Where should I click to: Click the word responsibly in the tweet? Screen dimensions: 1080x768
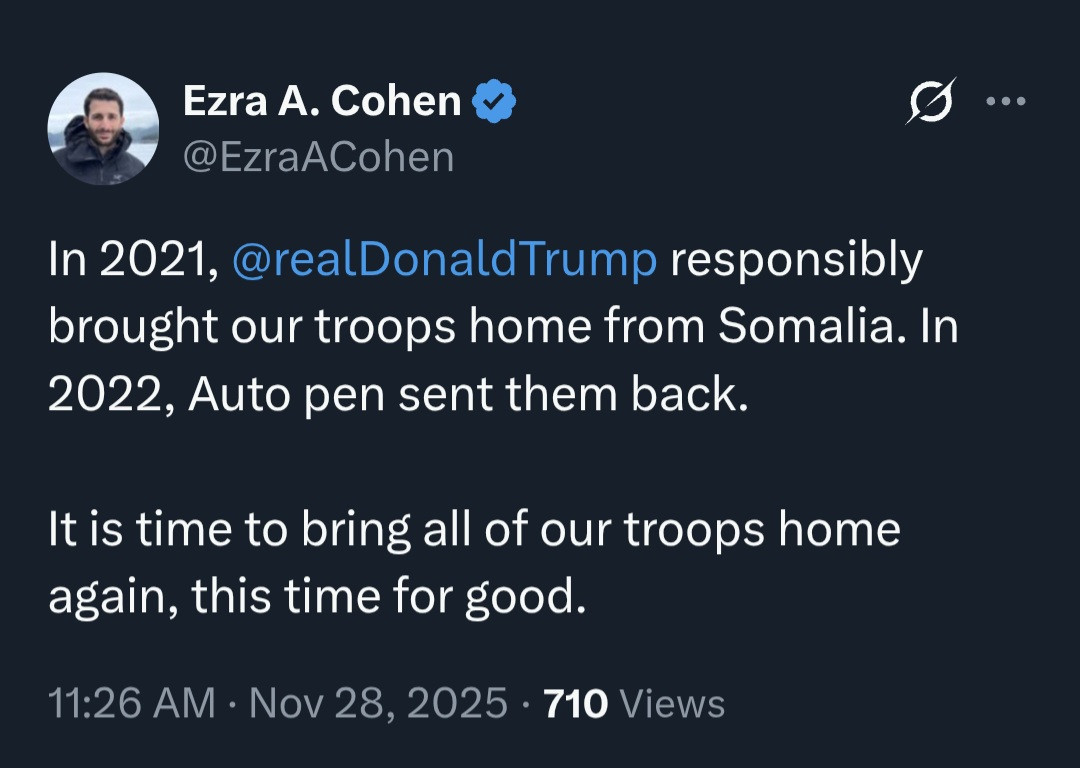tap(796, 260)
